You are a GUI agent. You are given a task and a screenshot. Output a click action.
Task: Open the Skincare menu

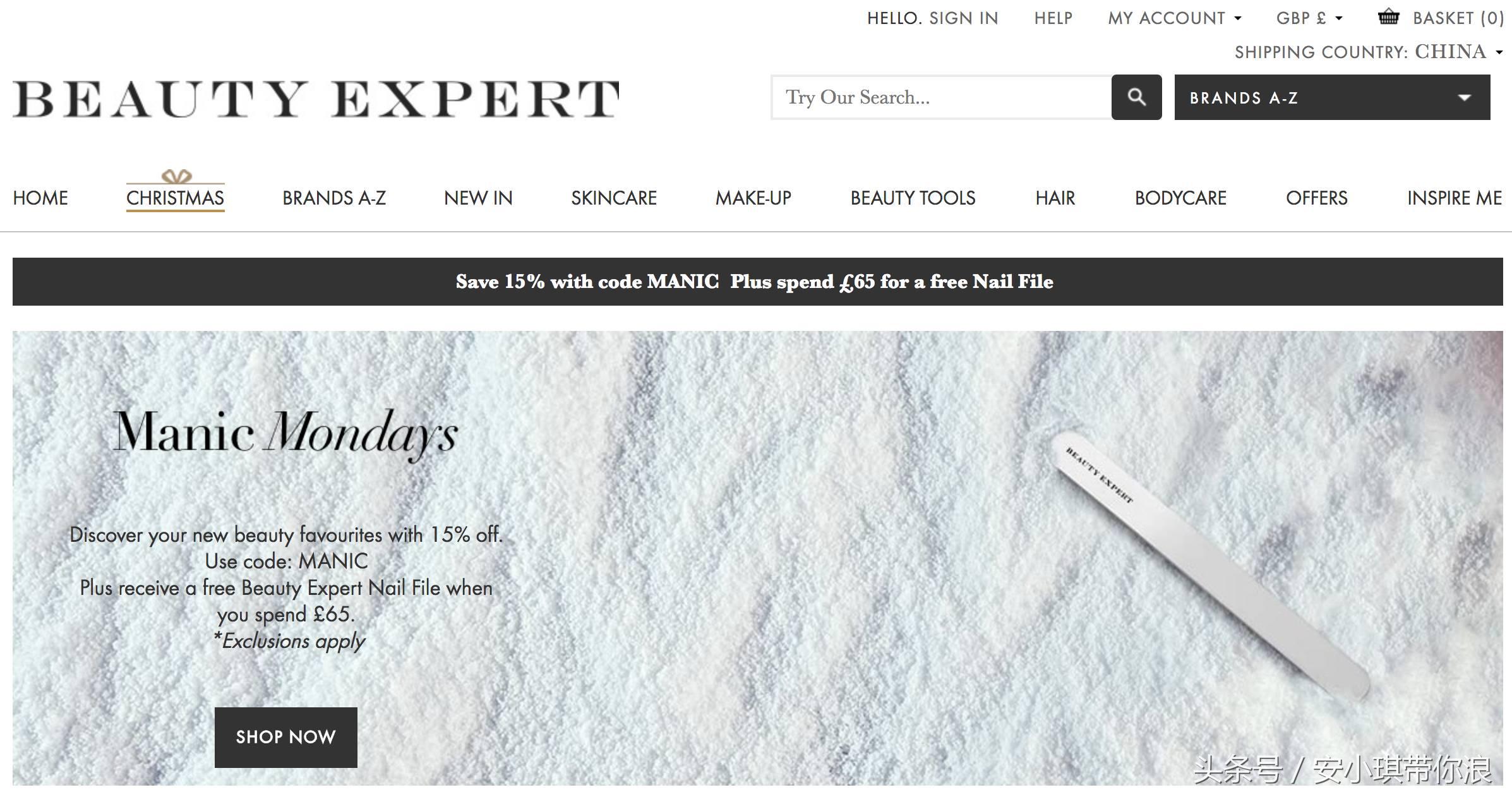(614, 198)
